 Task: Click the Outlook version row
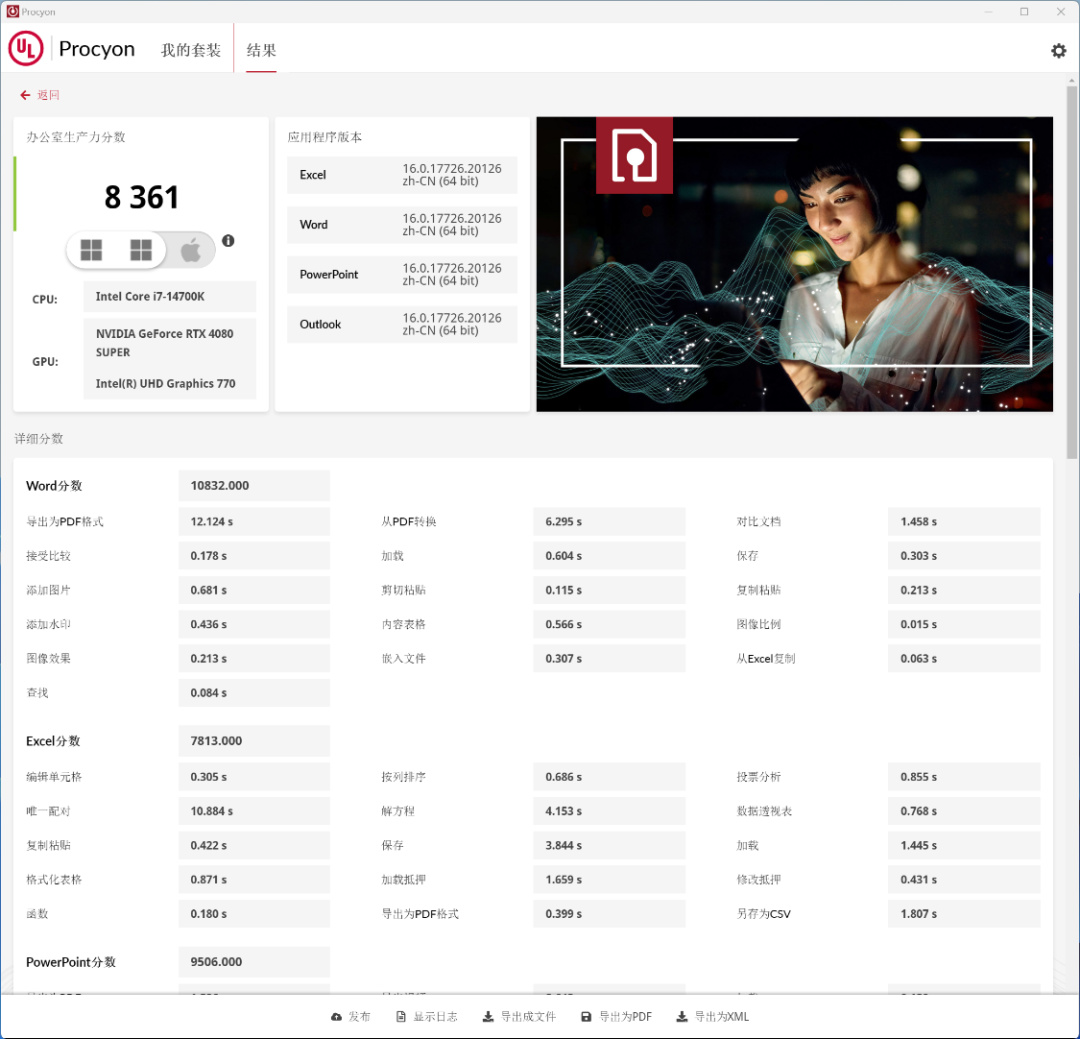click(x=402, y=324)
